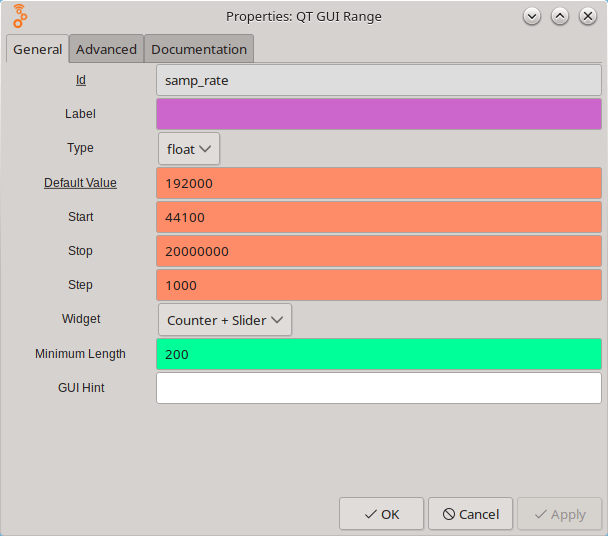Click the Id field containing samp_rate
608x536 pixels.
click(x=379, y=80)
